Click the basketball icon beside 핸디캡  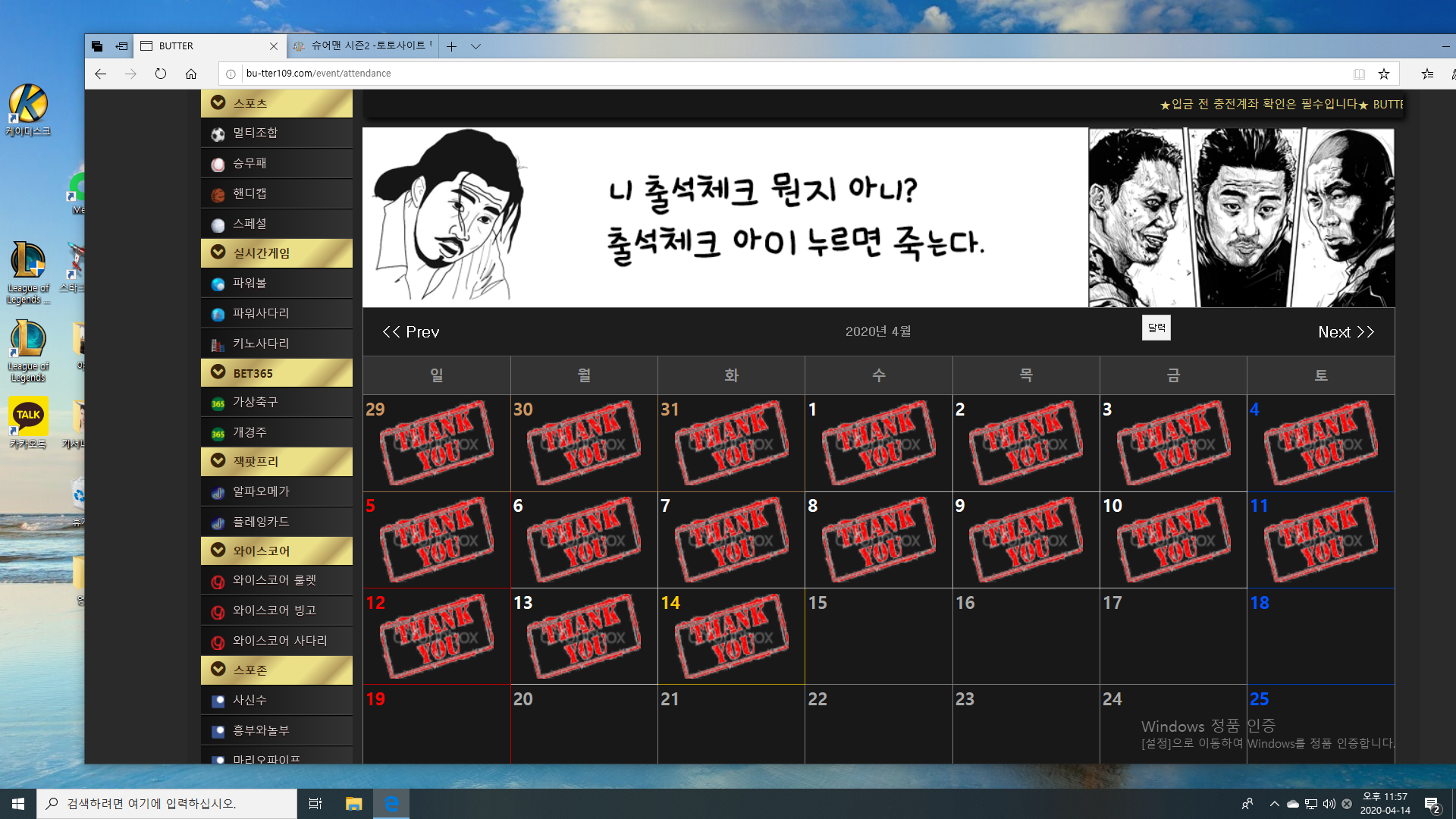tap(218, 195)
